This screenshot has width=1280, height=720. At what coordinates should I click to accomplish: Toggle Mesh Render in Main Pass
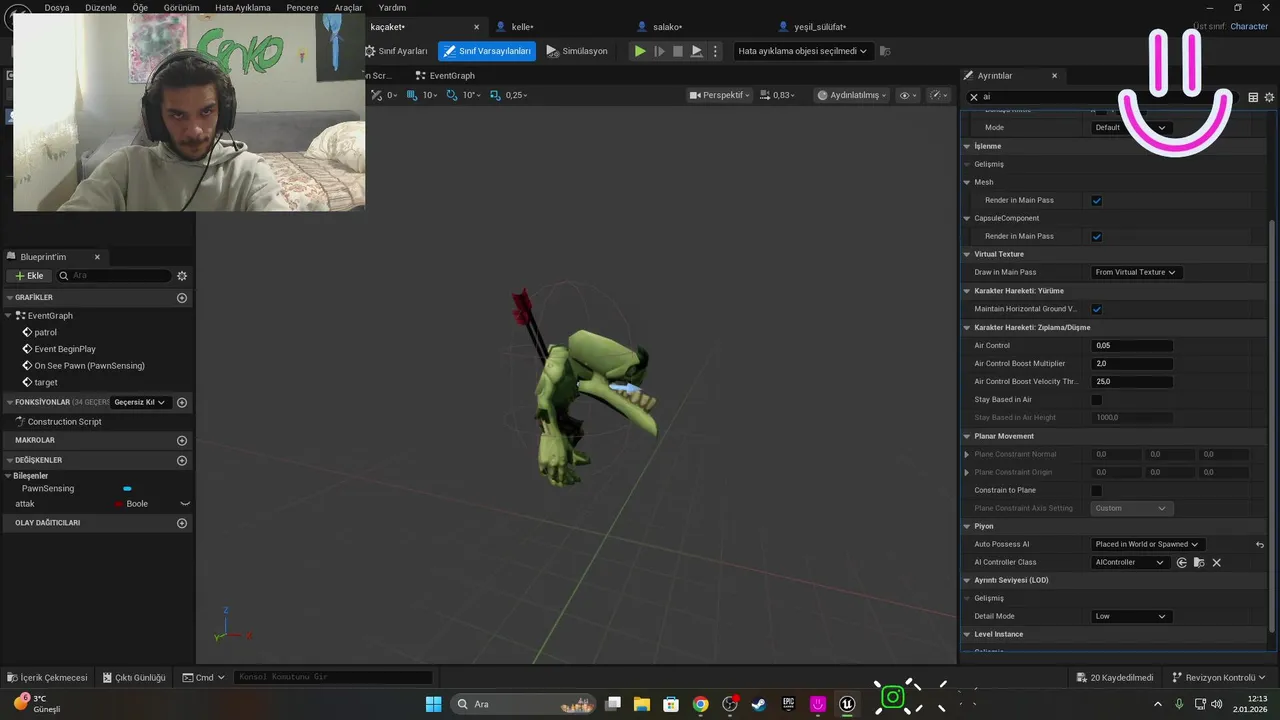1097,200
